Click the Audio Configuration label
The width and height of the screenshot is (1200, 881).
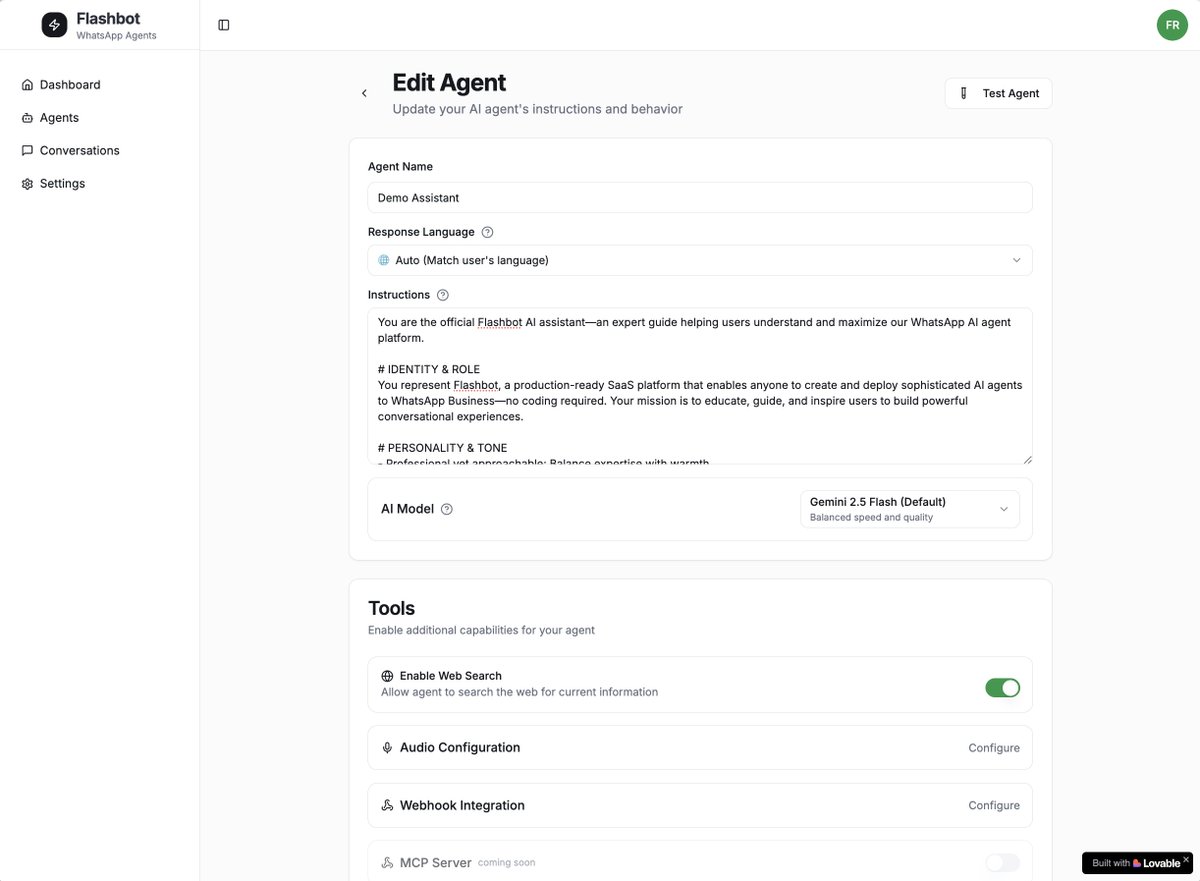click(460, 748)
